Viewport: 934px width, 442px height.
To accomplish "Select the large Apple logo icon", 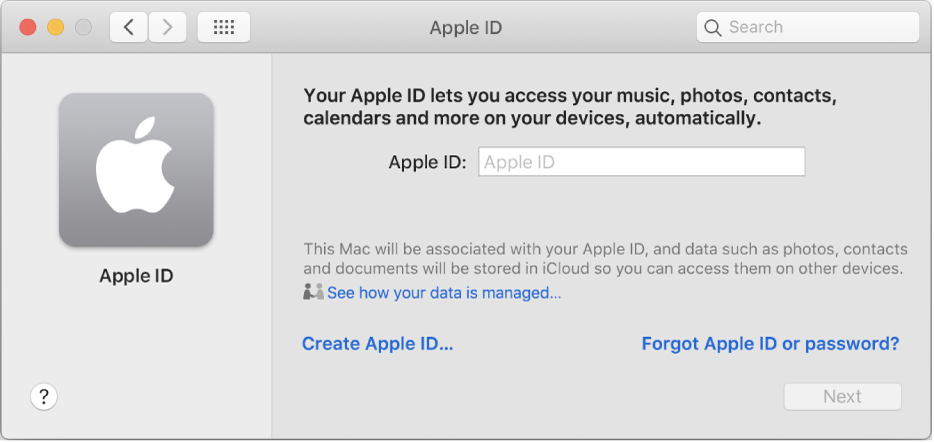I will tap(136, 170).
